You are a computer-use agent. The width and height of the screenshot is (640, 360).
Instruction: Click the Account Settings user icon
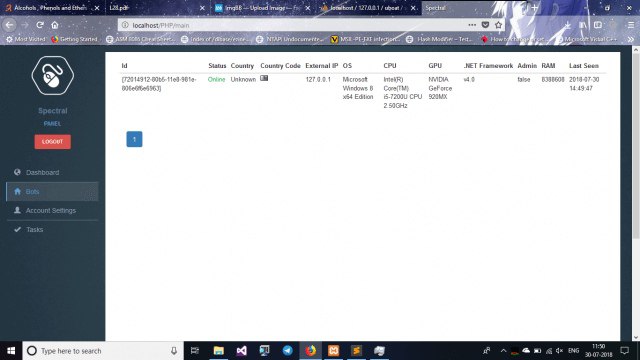(17, 210)
